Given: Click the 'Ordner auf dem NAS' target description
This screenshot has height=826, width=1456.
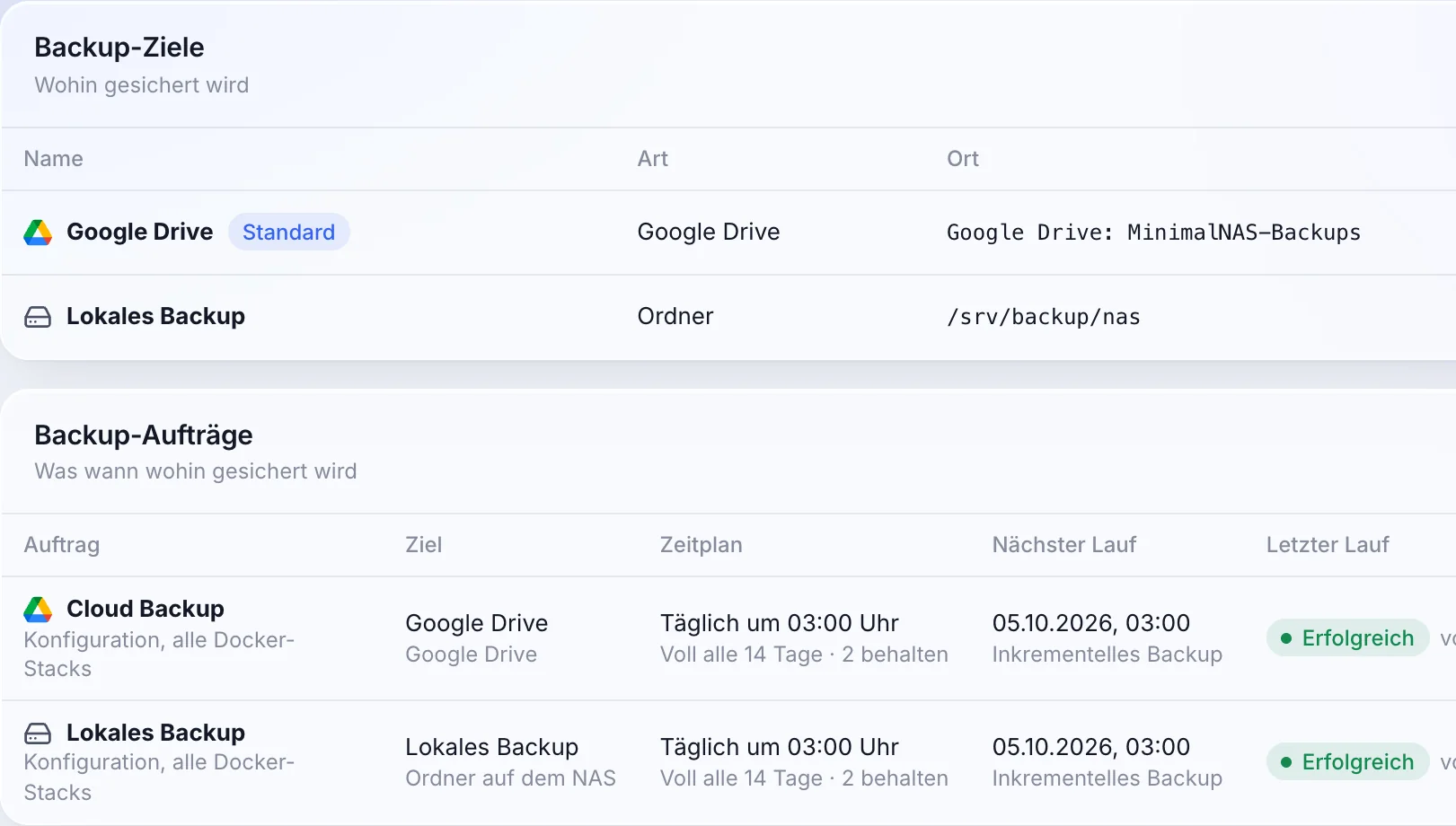Looking at the screenshot, I should (x=511, y=778).
